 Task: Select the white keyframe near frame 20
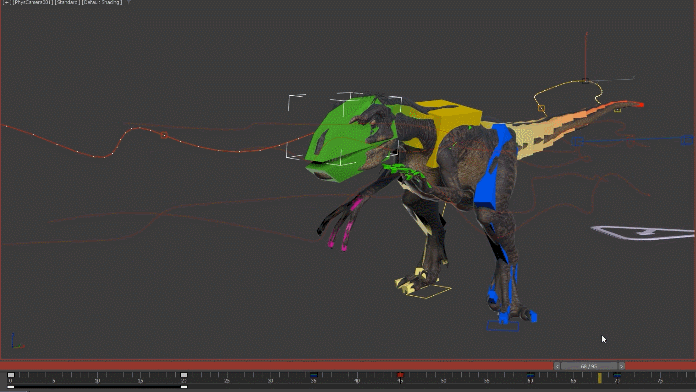pyautogui.click(x=184, y=375)
